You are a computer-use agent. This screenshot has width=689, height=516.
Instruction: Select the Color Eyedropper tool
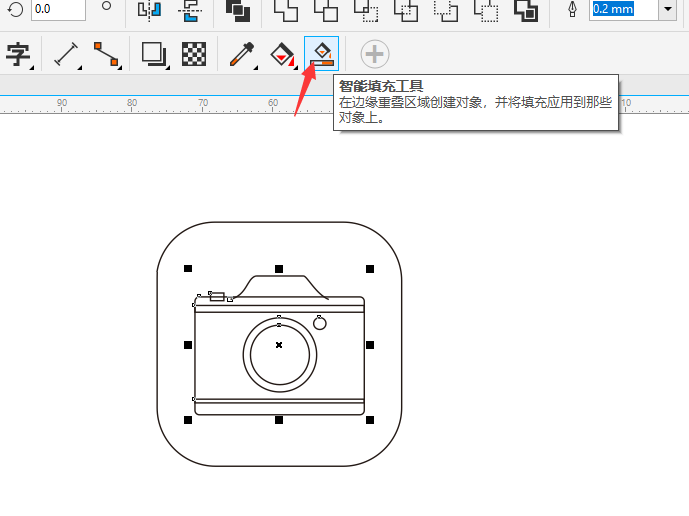243,55
